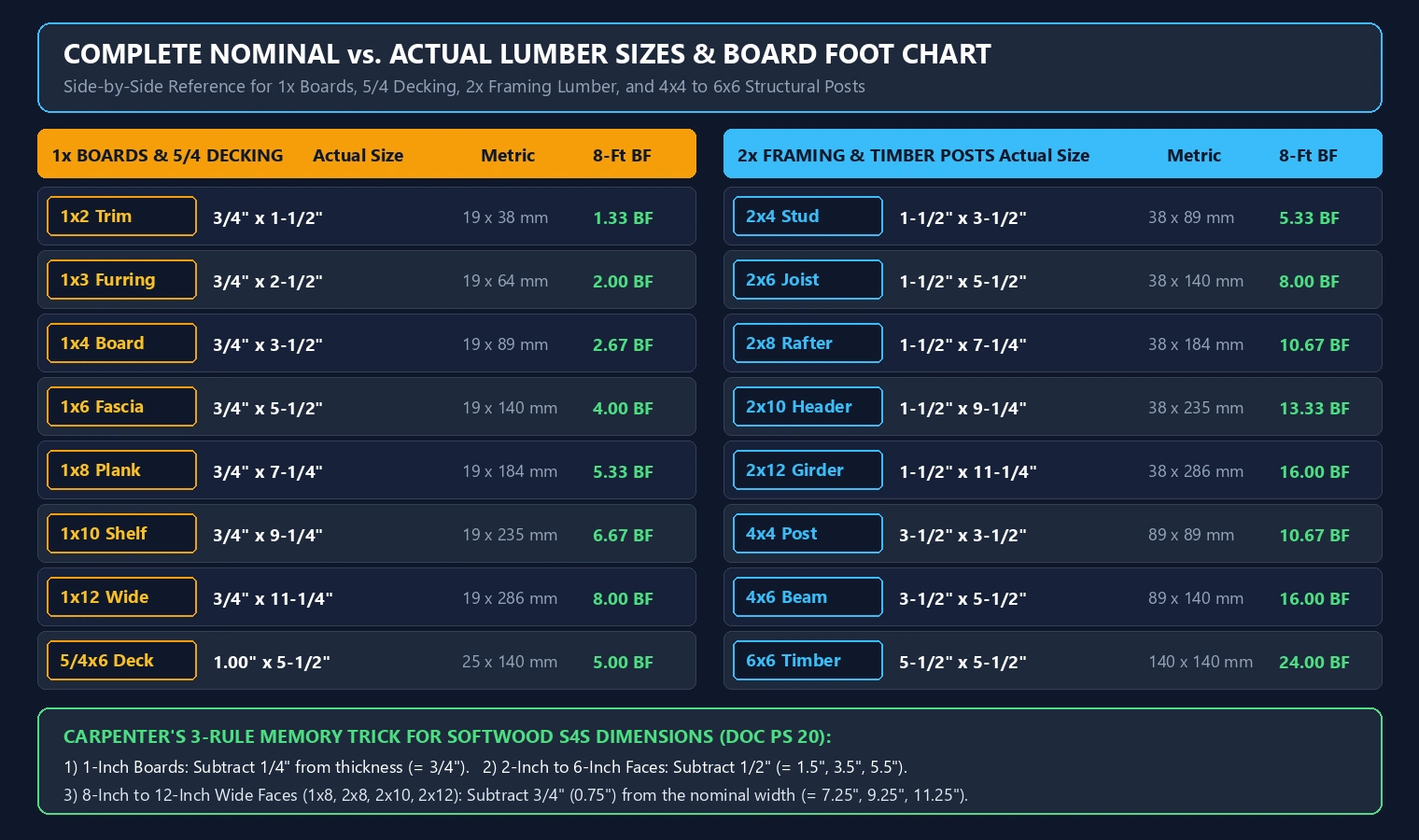Select the '24.00 BF' value
This screenshot has width=1419, height=840.
point(1314,662)
